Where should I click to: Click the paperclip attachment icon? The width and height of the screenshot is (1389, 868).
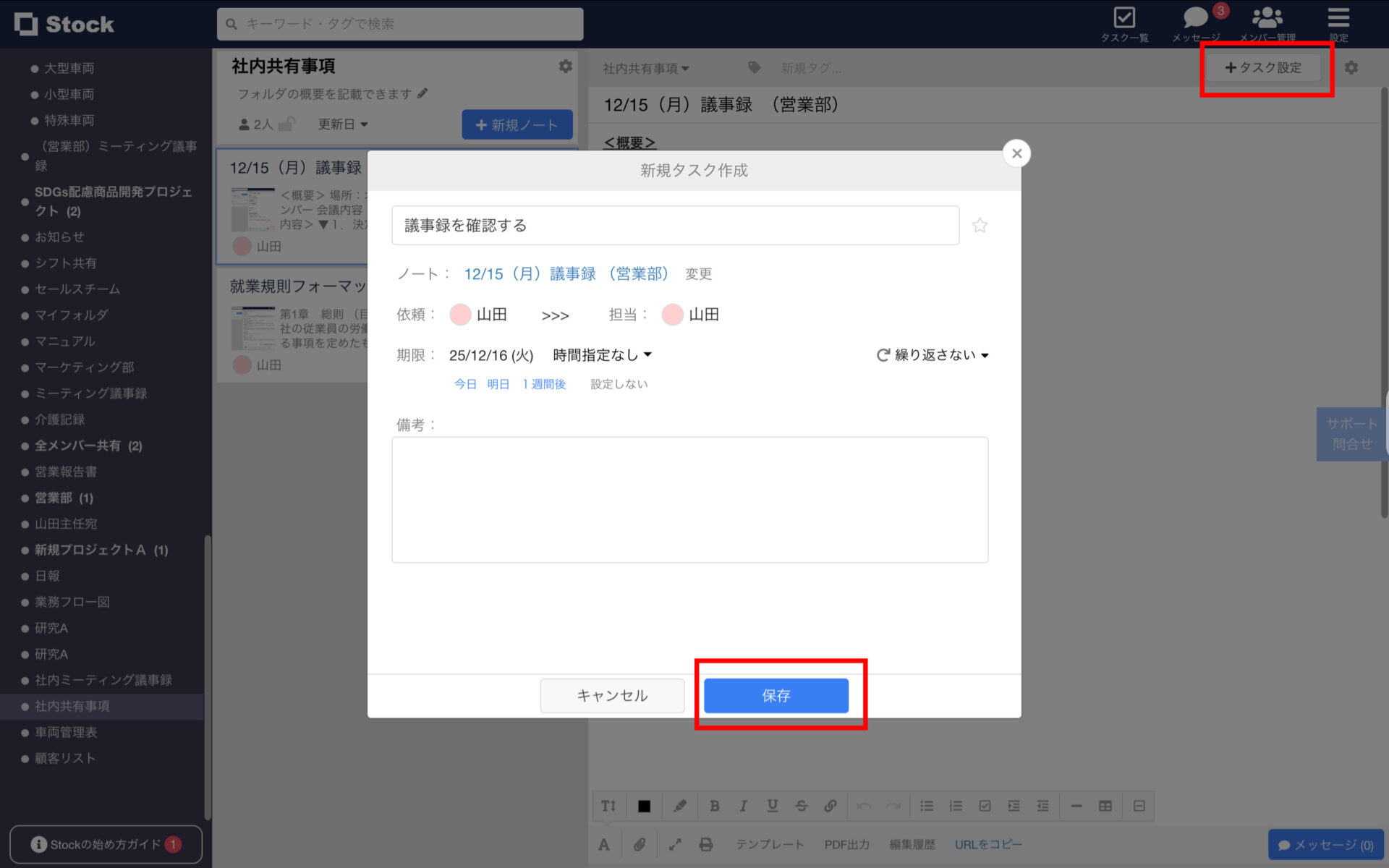pos(640,843)
